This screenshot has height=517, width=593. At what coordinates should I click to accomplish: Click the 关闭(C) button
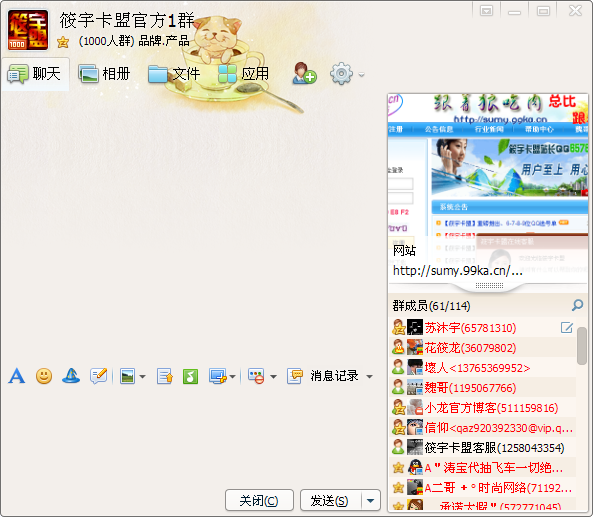(x=259, y=501)
